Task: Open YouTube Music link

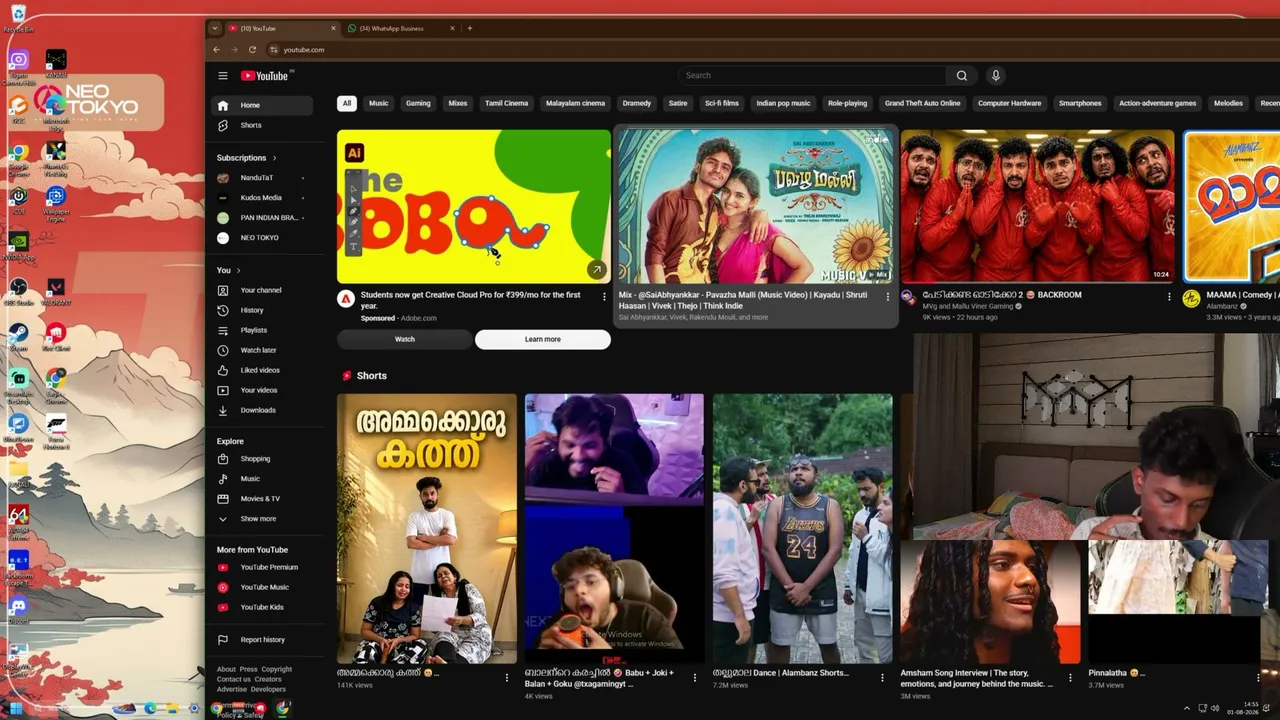Action: pyautogui.click(x=262, y=587)
